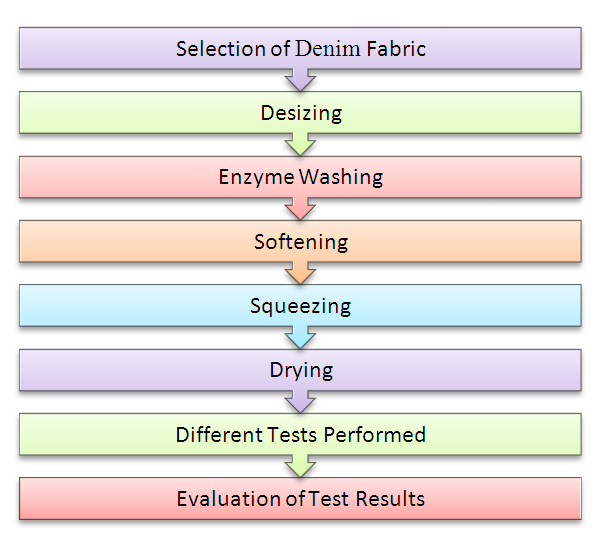The image size is (604, 551).
Task: Click the word Results in the bottom box
Action: coord(391,499)
